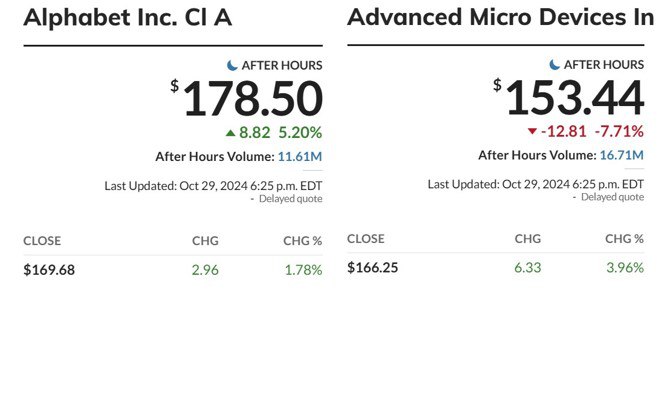This screenshot has height=402, width=663.
Task: Select Alphabet's closing price $169.68
Action: (x=49, y=270)
